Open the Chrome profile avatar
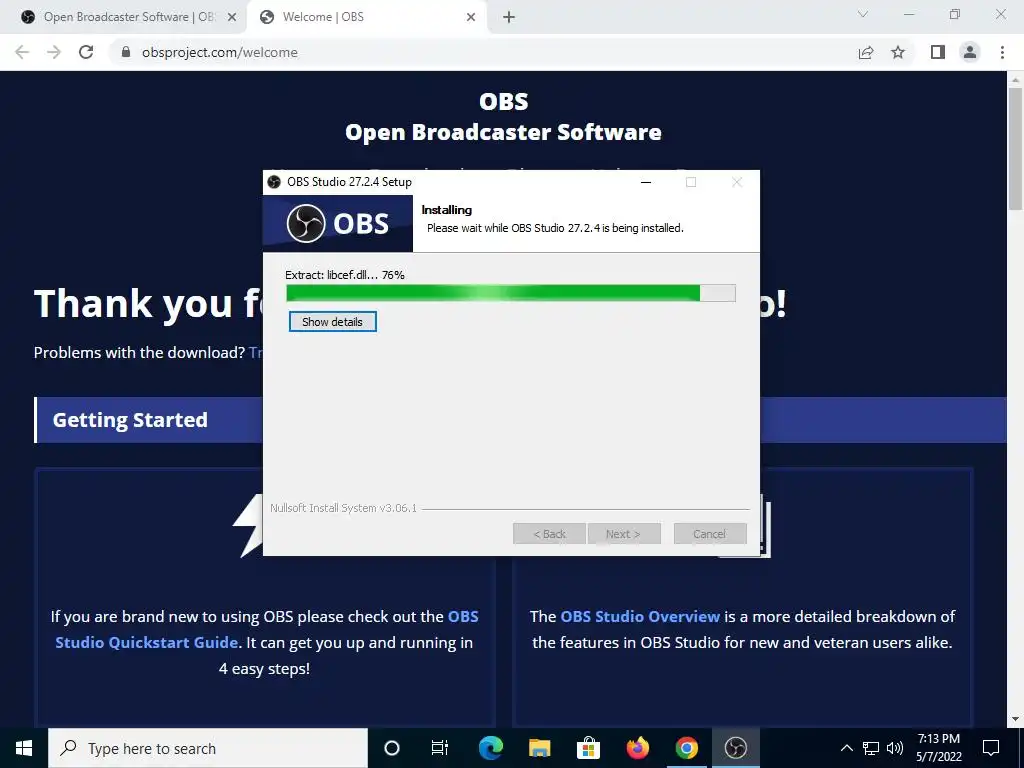 click(970, 52)
